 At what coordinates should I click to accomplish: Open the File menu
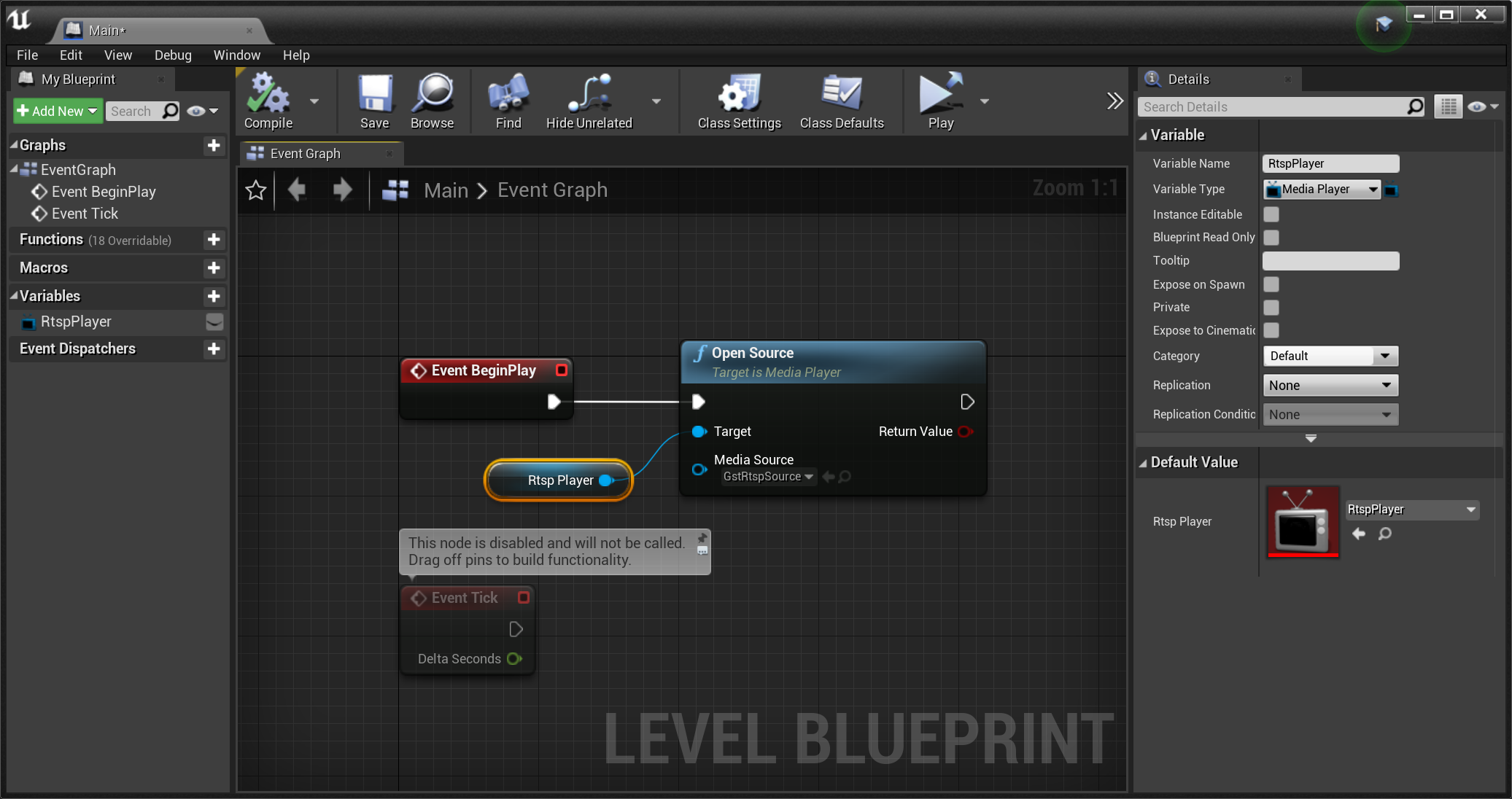pyautogui.click(x=28, y=55)
